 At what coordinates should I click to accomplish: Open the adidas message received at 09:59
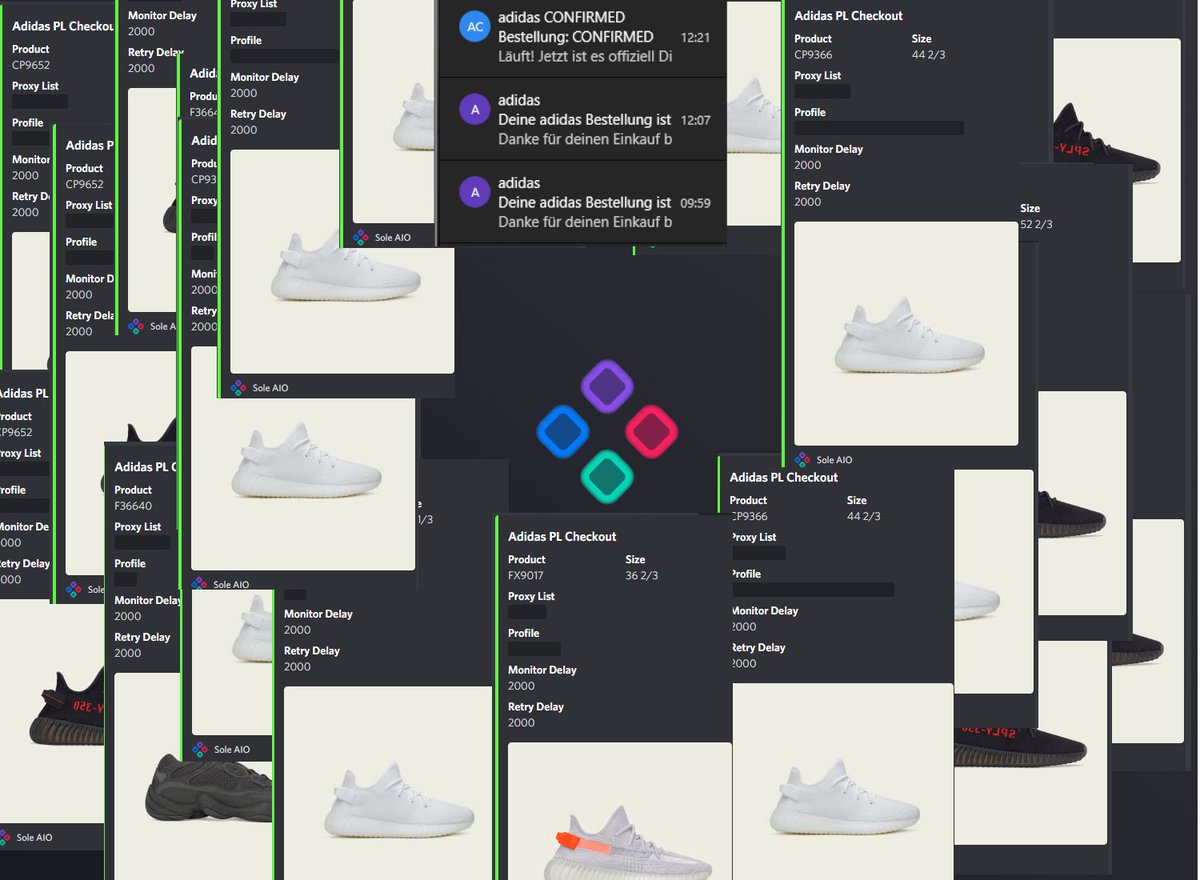(x=583, y=201)
